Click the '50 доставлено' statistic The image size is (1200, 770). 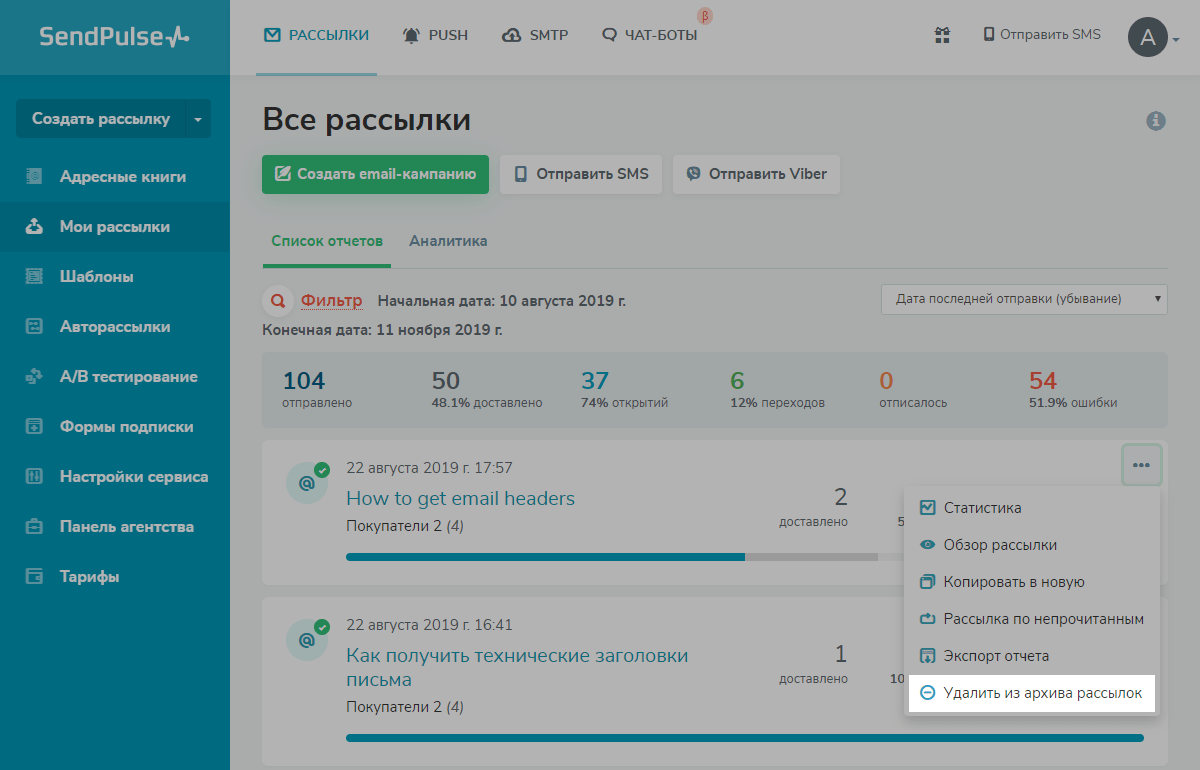[487, 390]
